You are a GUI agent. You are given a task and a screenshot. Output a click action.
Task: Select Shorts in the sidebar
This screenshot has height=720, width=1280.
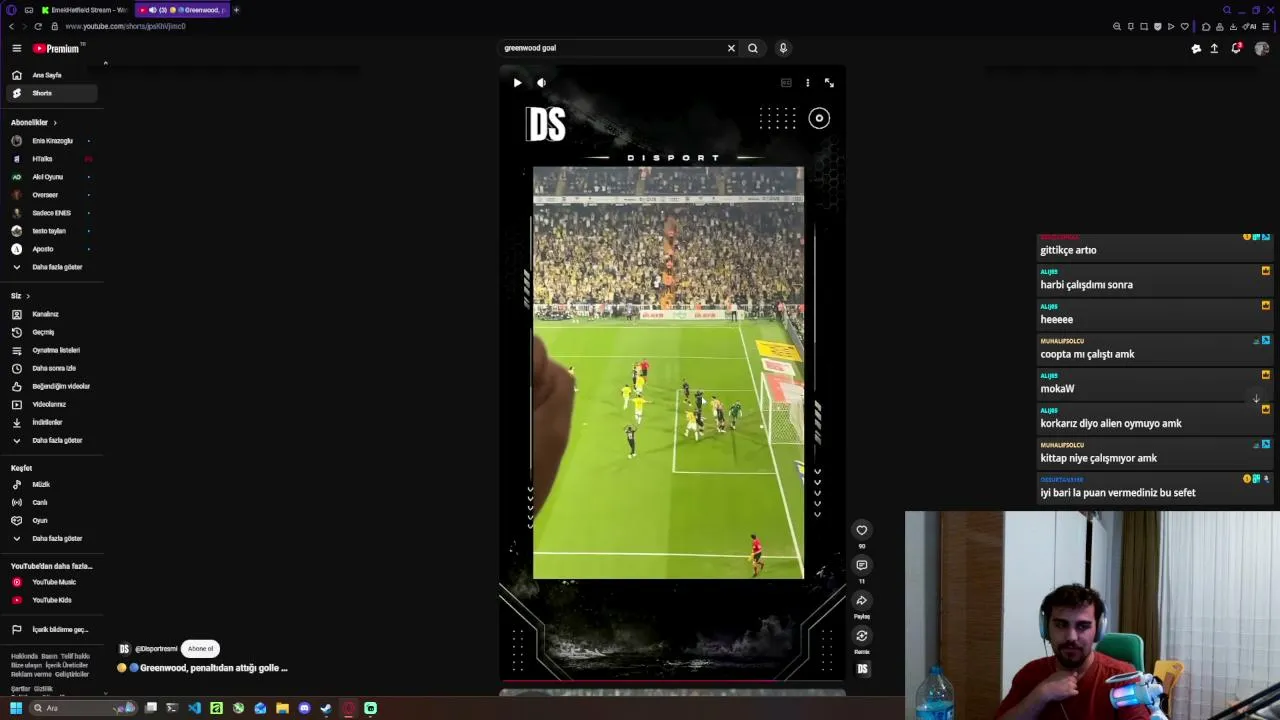pyautogui.click(x=50, y=93)
